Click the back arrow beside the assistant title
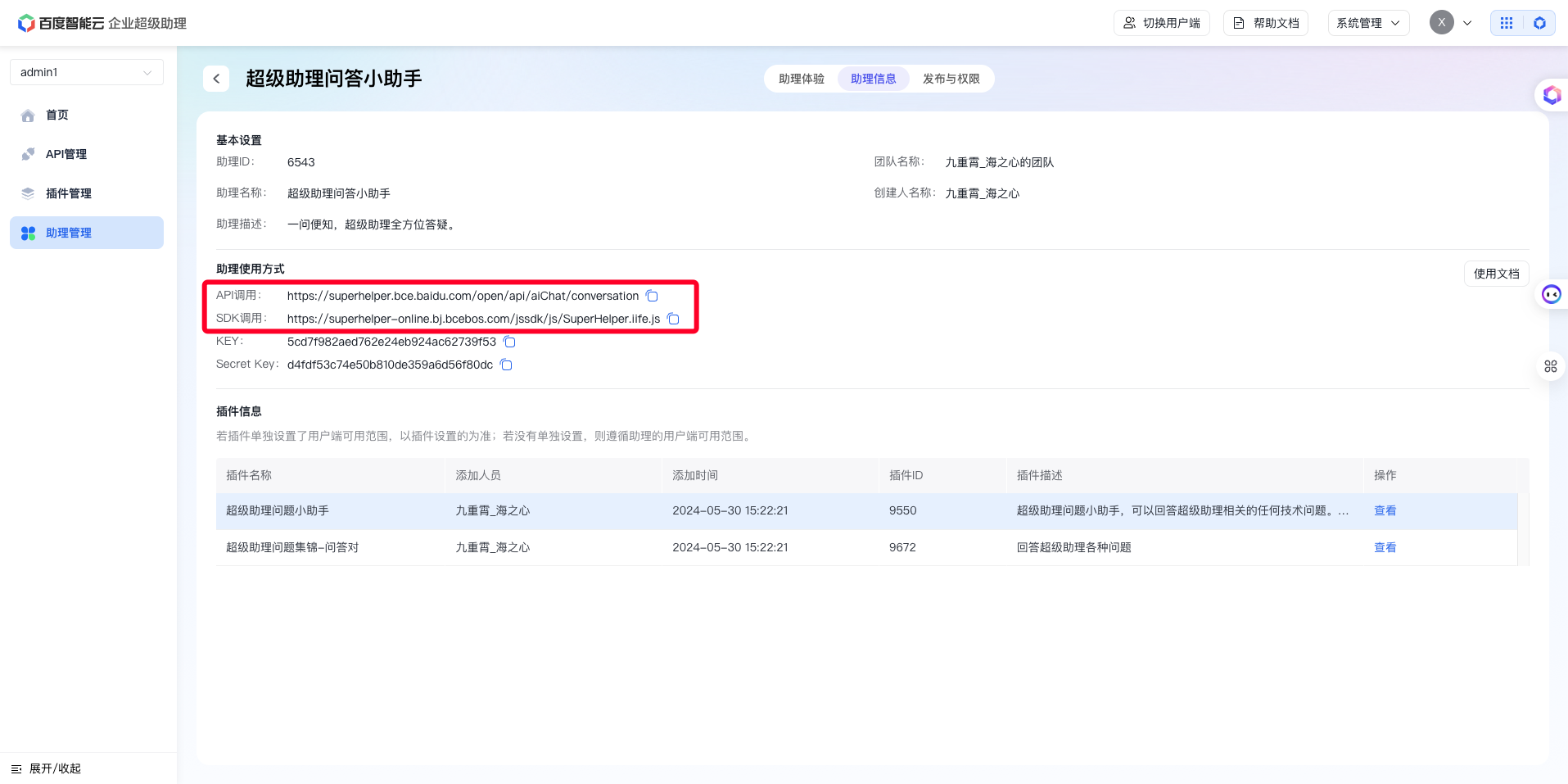 pyautogui.click(x=216, y=79)
